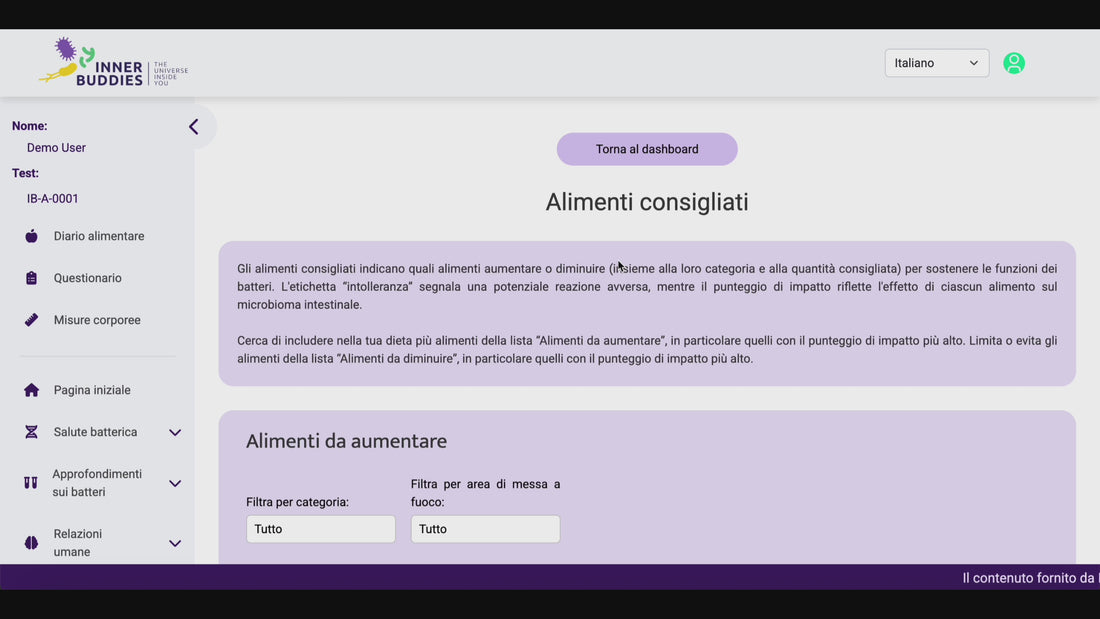Click the apple icon for Diario alimentare
This screenshot has height=619, width=1100.
pos(31,236)
